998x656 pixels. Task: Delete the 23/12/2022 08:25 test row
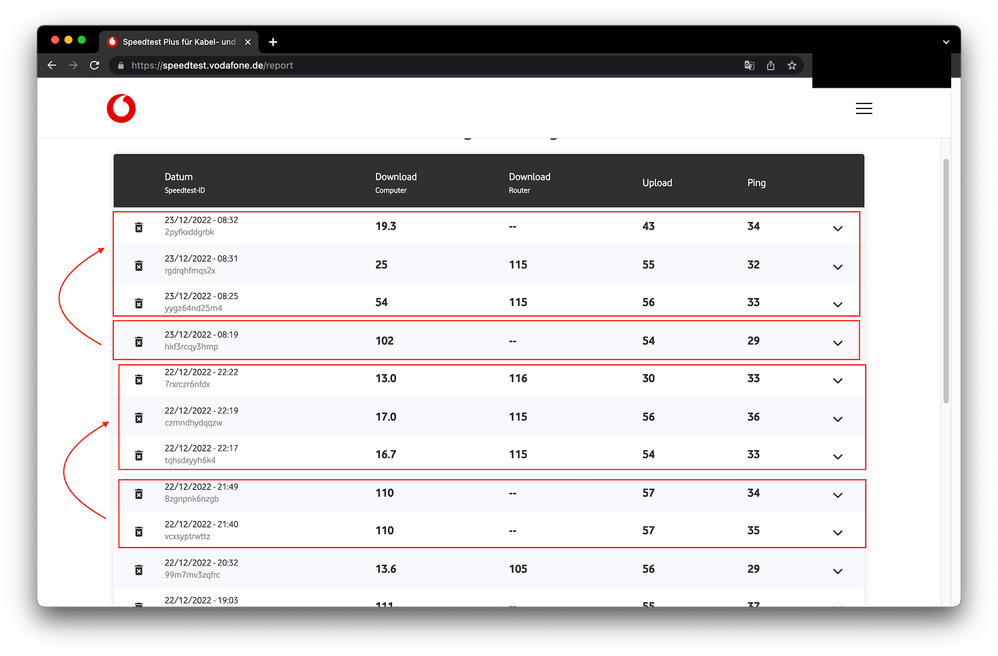point(139,303)
